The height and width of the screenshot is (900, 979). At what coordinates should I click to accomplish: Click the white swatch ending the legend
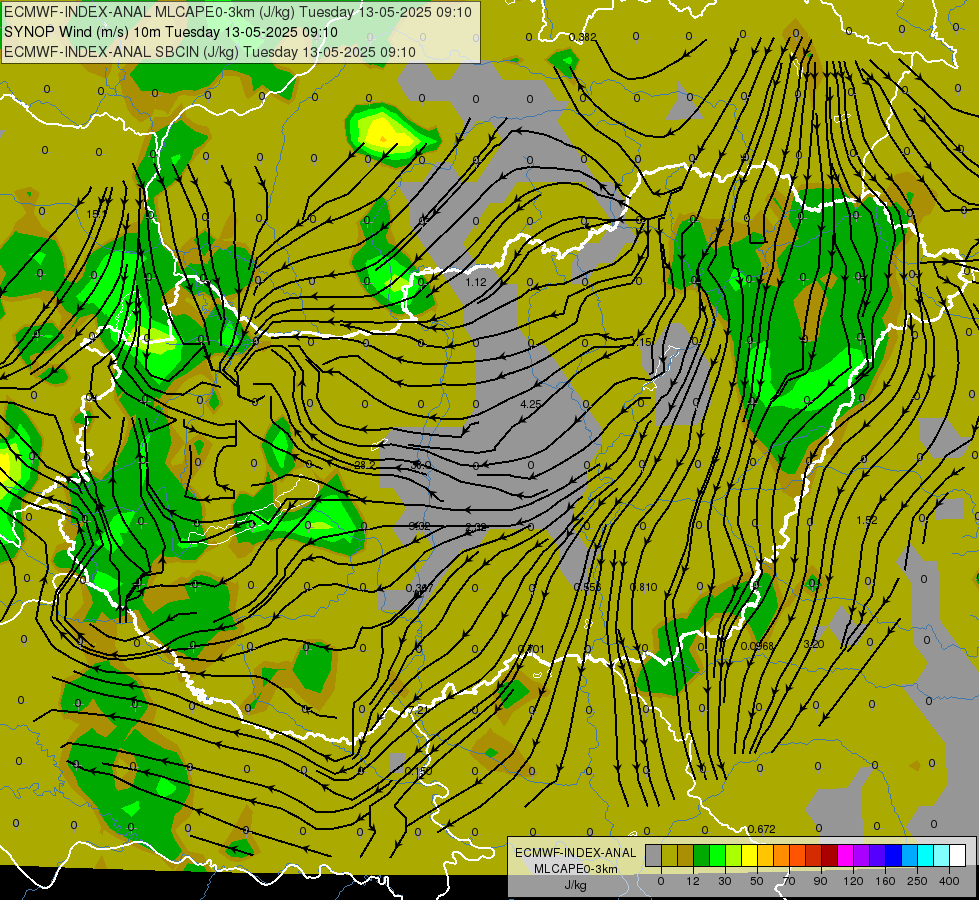pos(958,855)
